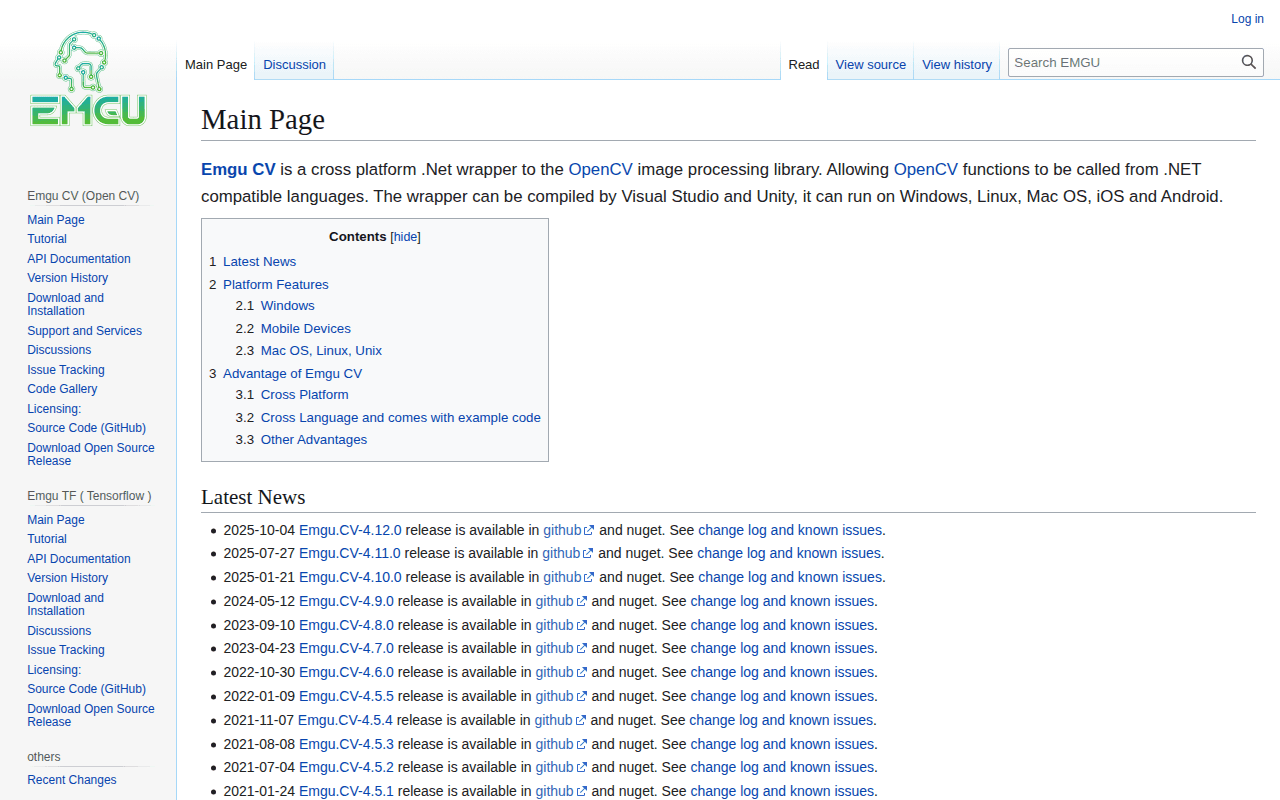
Task: Open github link for Emgu.CV-4.11.0
Action: [568, 553]
